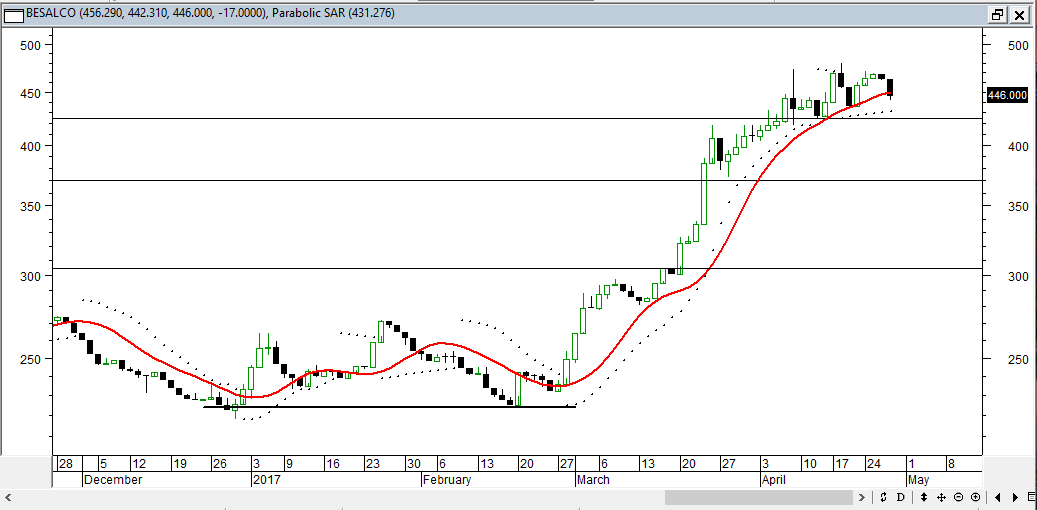Click the '250' label on left price axis
The image size is (1037, 510).
[32, 359]
